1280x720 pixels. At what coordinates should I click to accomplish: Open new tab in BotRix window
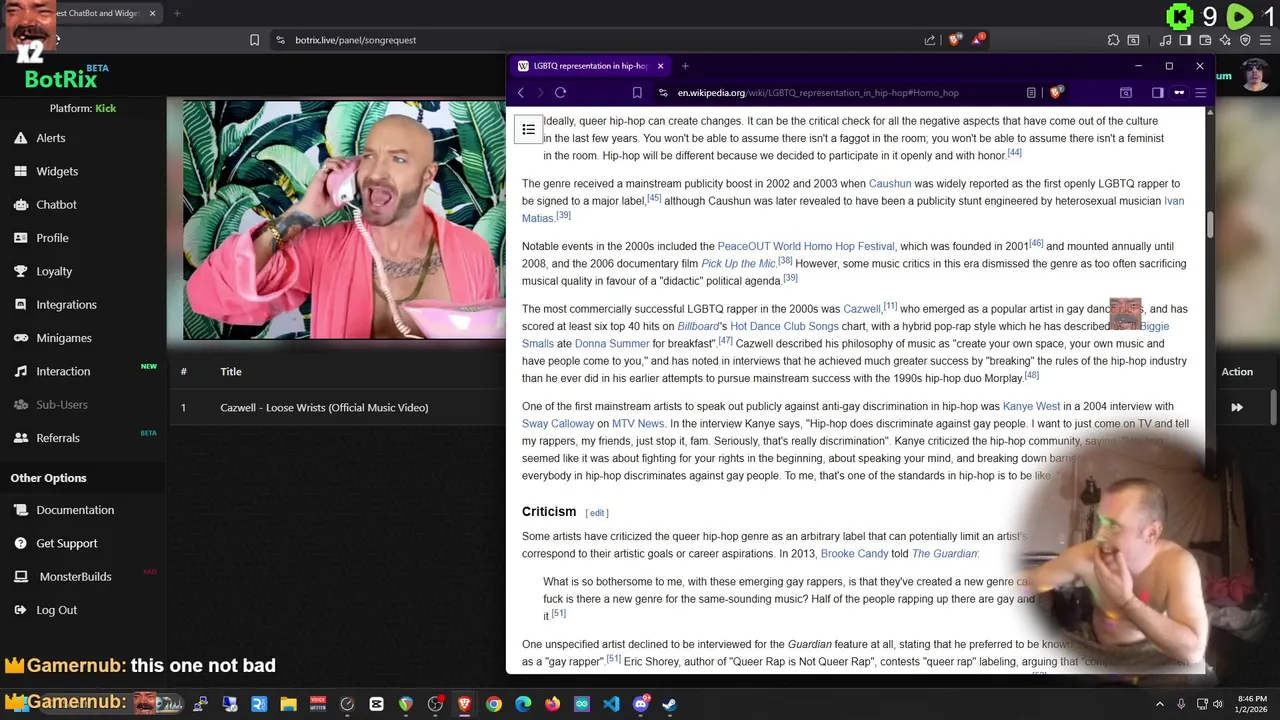(x=177, y=13)
